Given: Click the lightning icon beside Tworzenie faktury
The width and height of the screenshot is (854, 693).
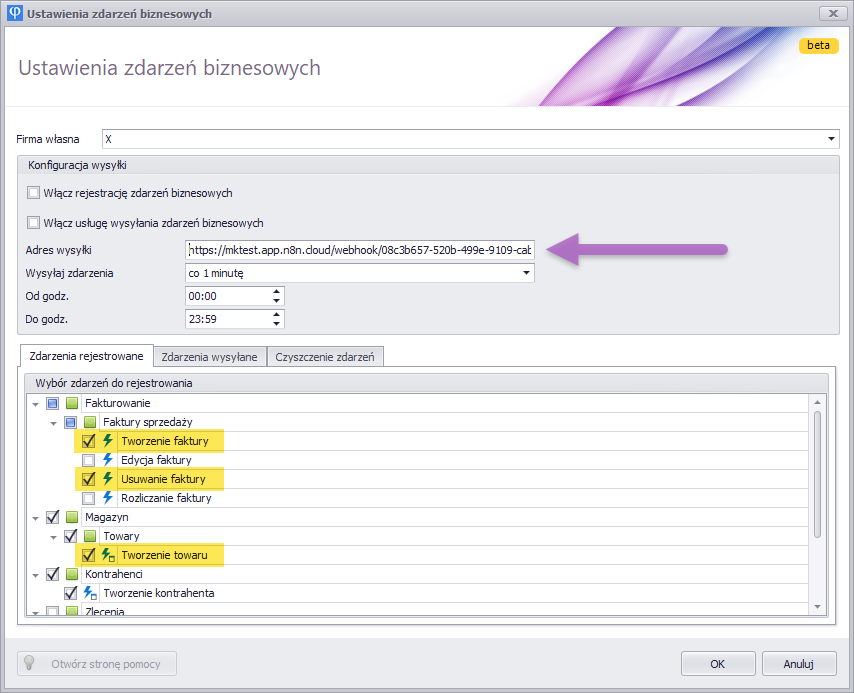Looking at the screenshot, I should click(108, 441).
